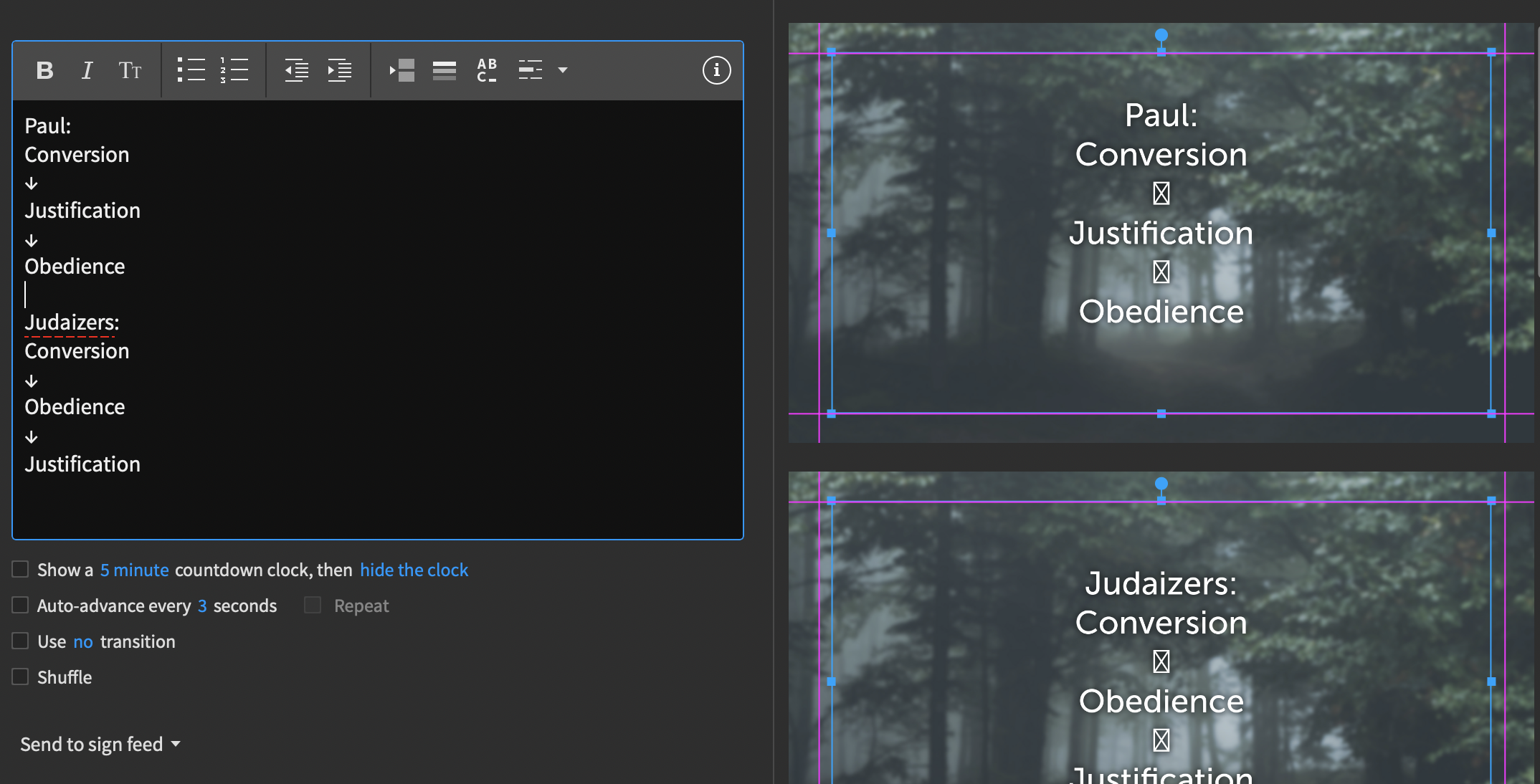The image size is (1540, 784).
Task: Expand the last toolbar icon's dropdown arrow
Action: pyautogui.click(x=563, y=70)
